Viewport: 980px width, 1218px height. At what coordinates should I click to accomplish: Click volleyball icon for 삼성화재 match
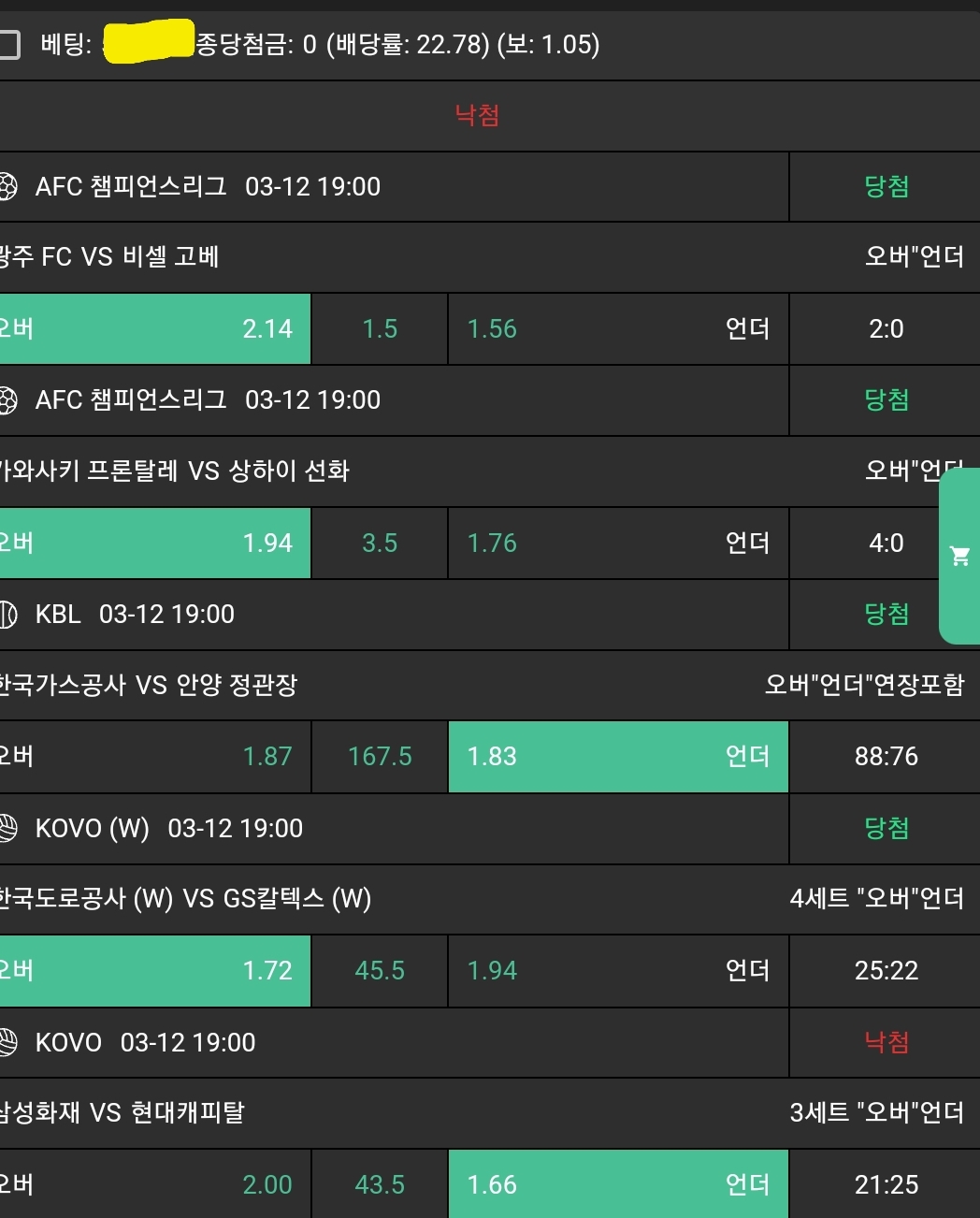point(7,1042)
